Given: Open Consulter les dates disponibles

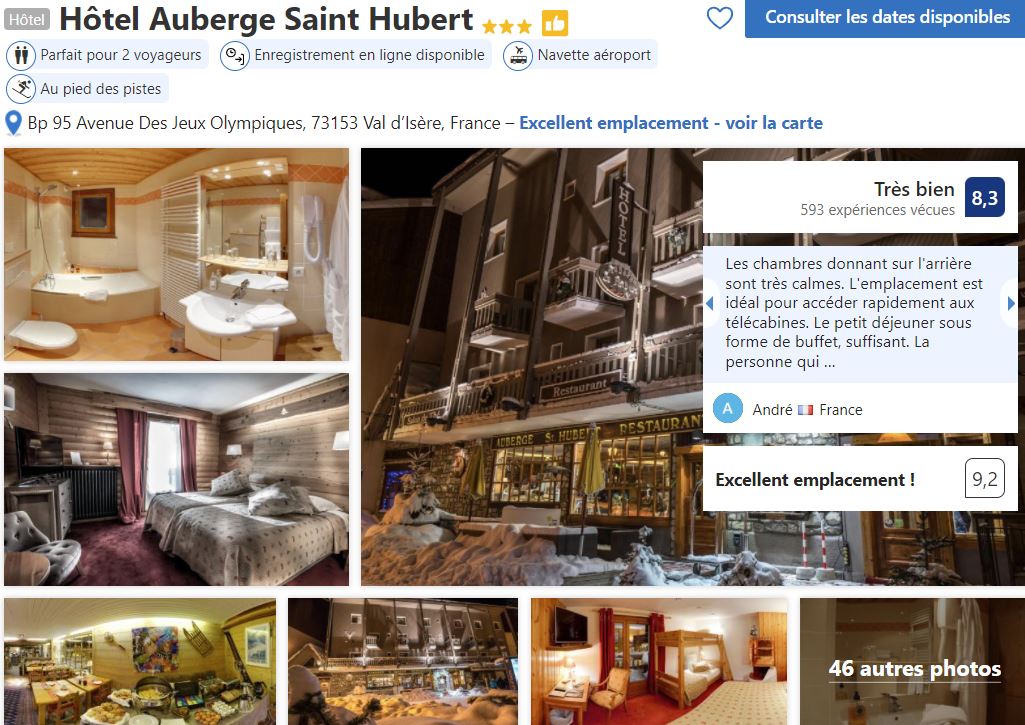Looking at the screenshot, I should click(x=885, y=18).
